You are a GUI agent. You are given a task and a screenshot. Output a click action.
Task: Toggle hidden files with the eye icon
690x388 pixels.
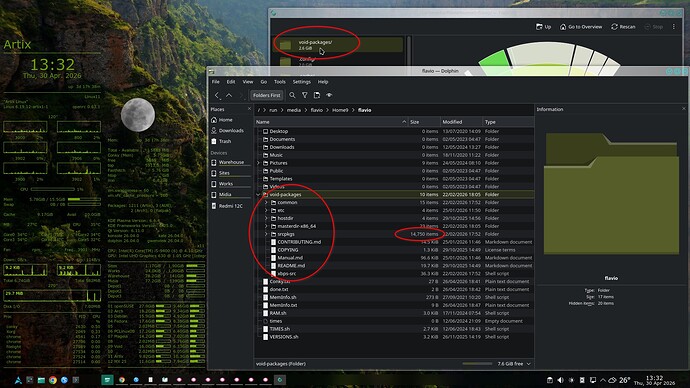[x=329, y=95]
